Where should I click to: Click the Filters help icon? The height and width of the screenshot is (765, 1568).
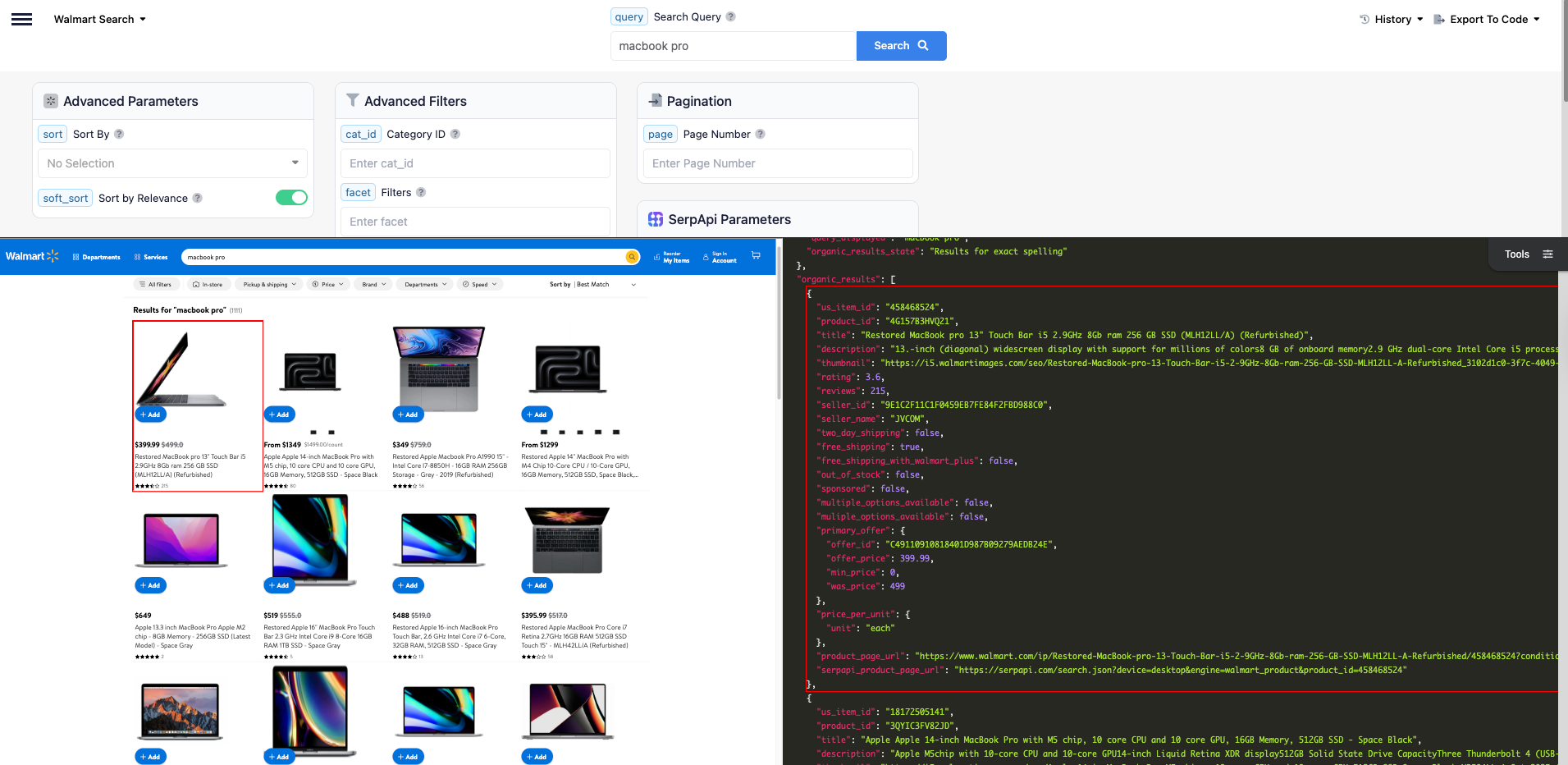[421, 192]
